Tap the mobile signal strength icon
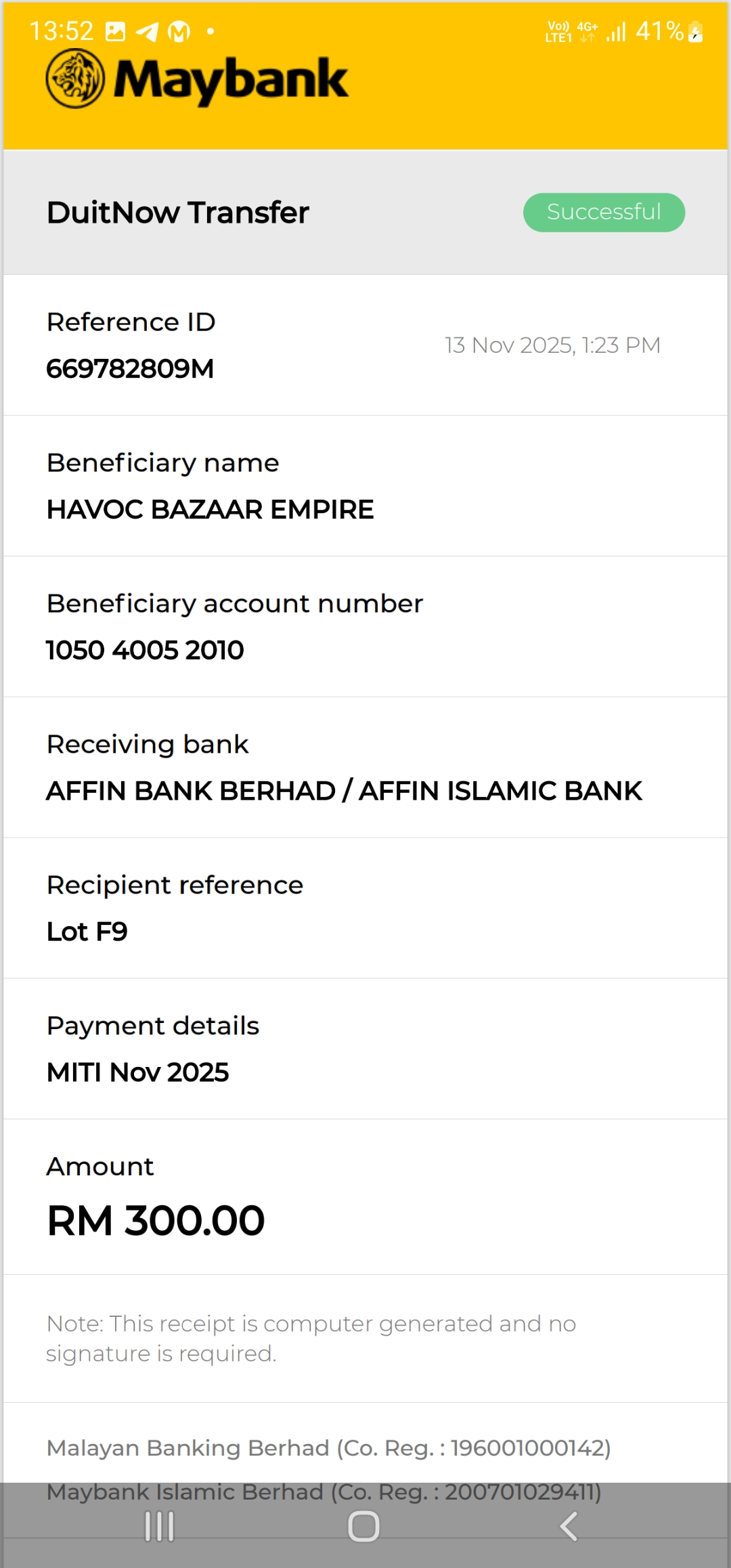This screenshot has width=731, height=1568. point(616,32)
